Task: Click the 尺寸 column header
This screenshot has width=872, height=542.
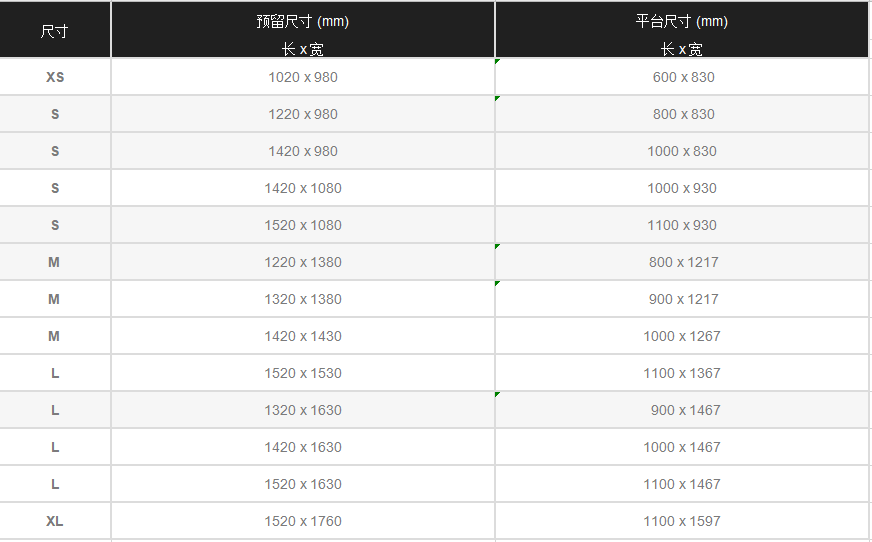Action: (x=54, y=31)
